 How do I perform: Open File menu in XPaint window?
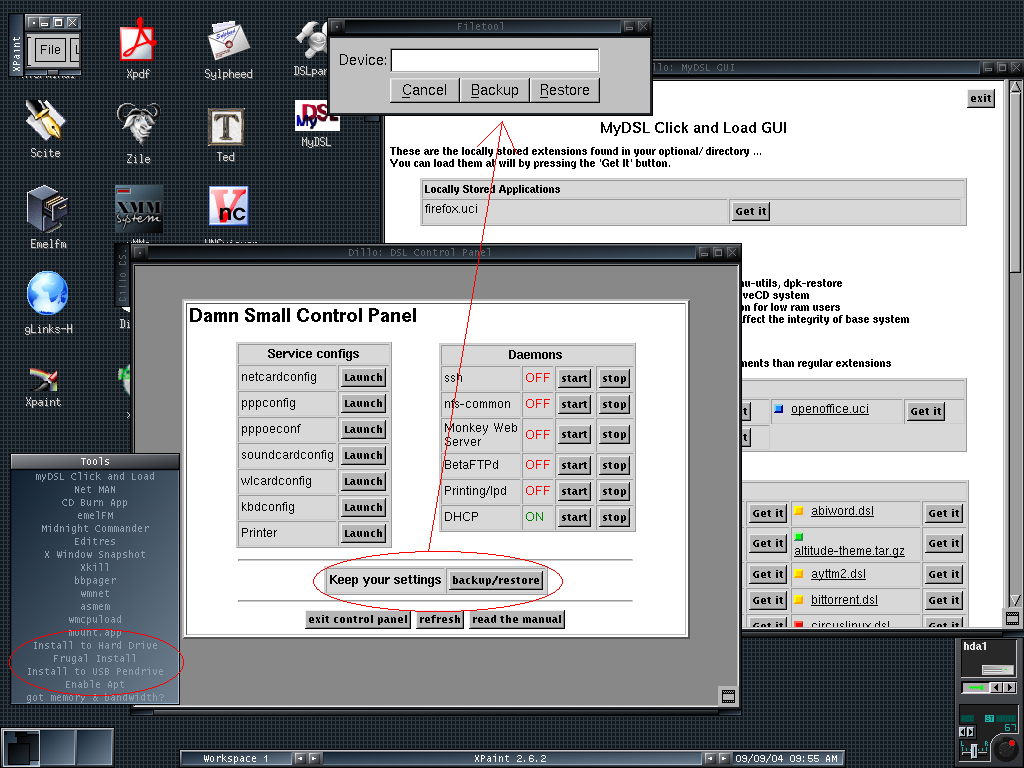(x=50, y=50)
